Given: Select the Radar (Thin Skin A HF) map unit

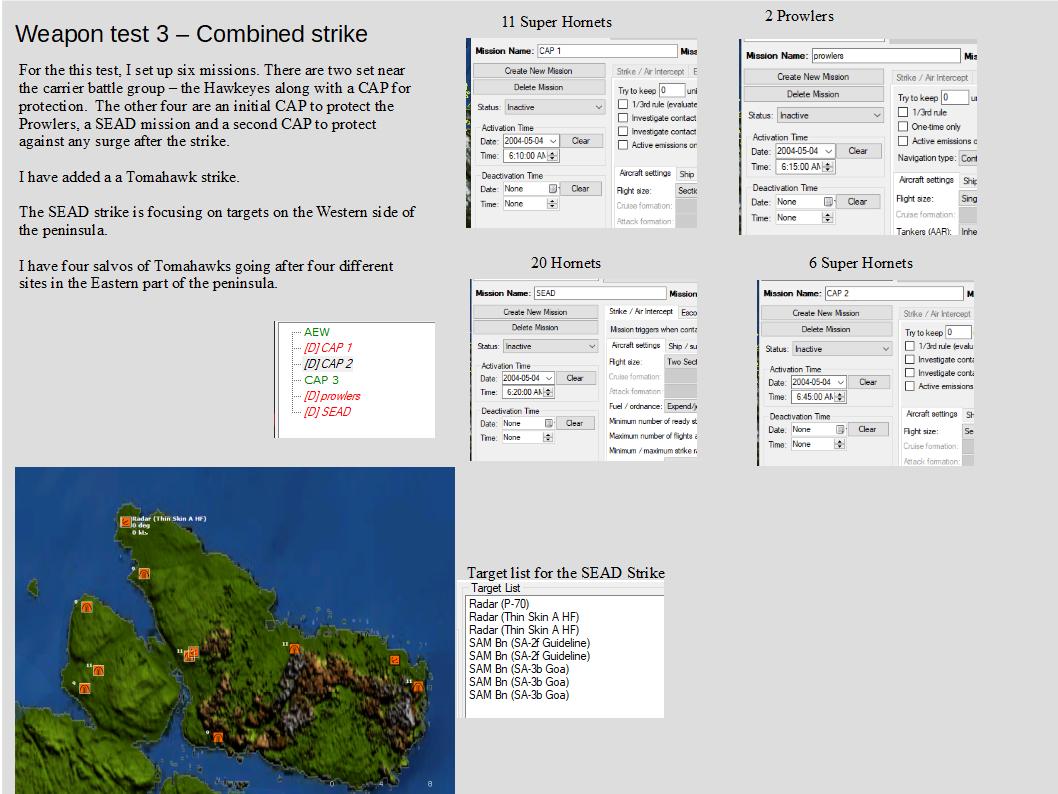Looking at the screenshot, I should (126, 521).
